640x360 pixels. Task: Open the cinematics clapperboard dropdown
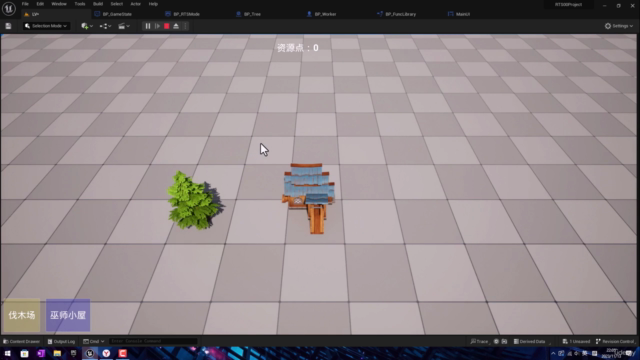click(124, 26)
